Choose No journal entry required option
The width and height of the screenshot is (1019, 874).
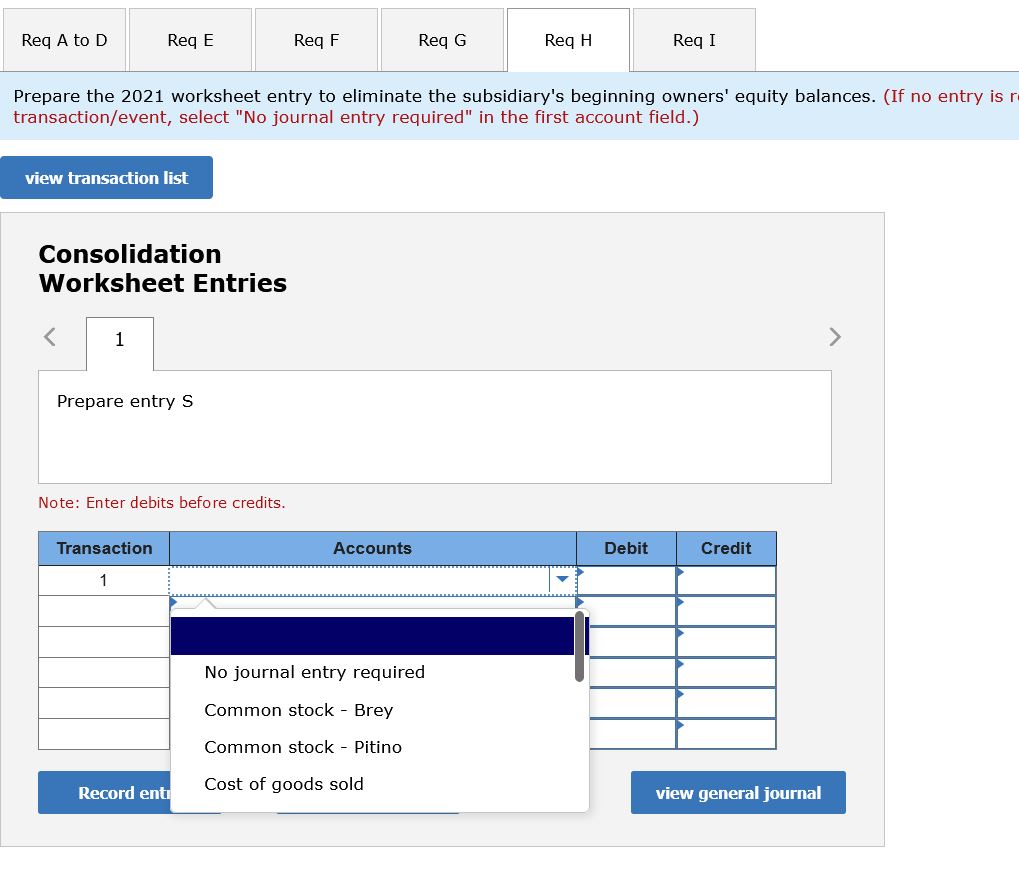coord(315,672)
